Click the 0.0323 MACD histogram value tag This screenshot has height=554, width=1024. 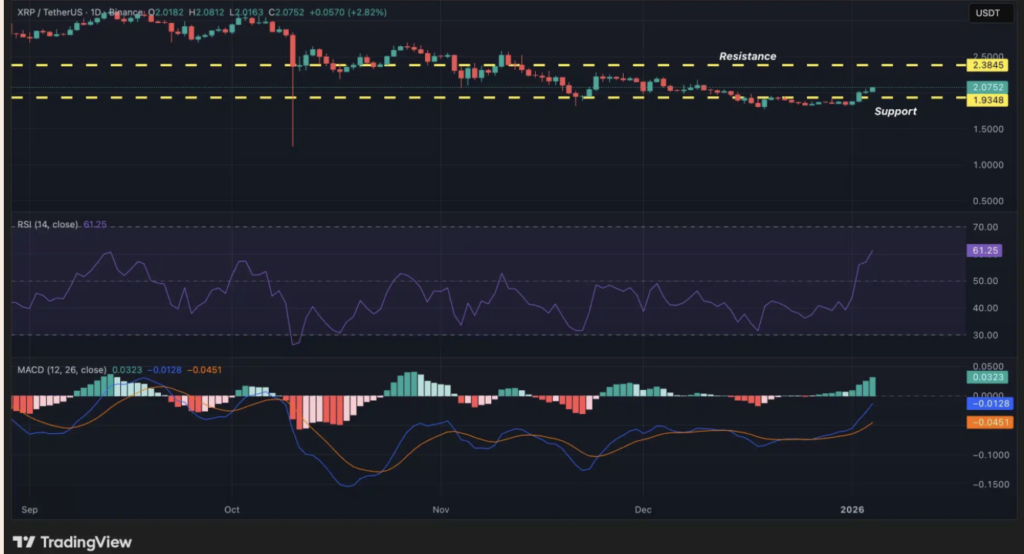(987, 377)
